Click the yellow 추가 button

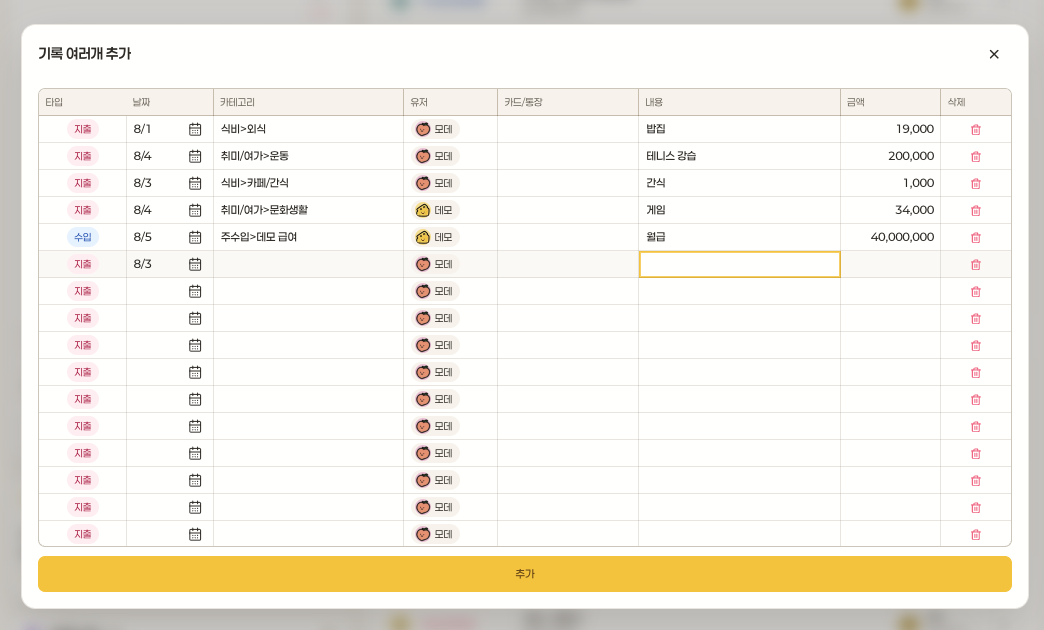coord(525,573)
